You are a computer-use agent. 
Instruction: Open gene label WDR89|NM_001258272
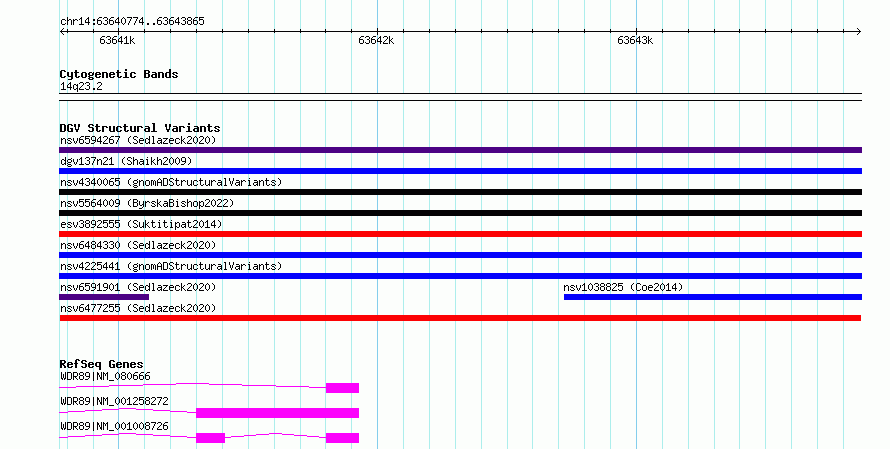(x=114, y=401)
